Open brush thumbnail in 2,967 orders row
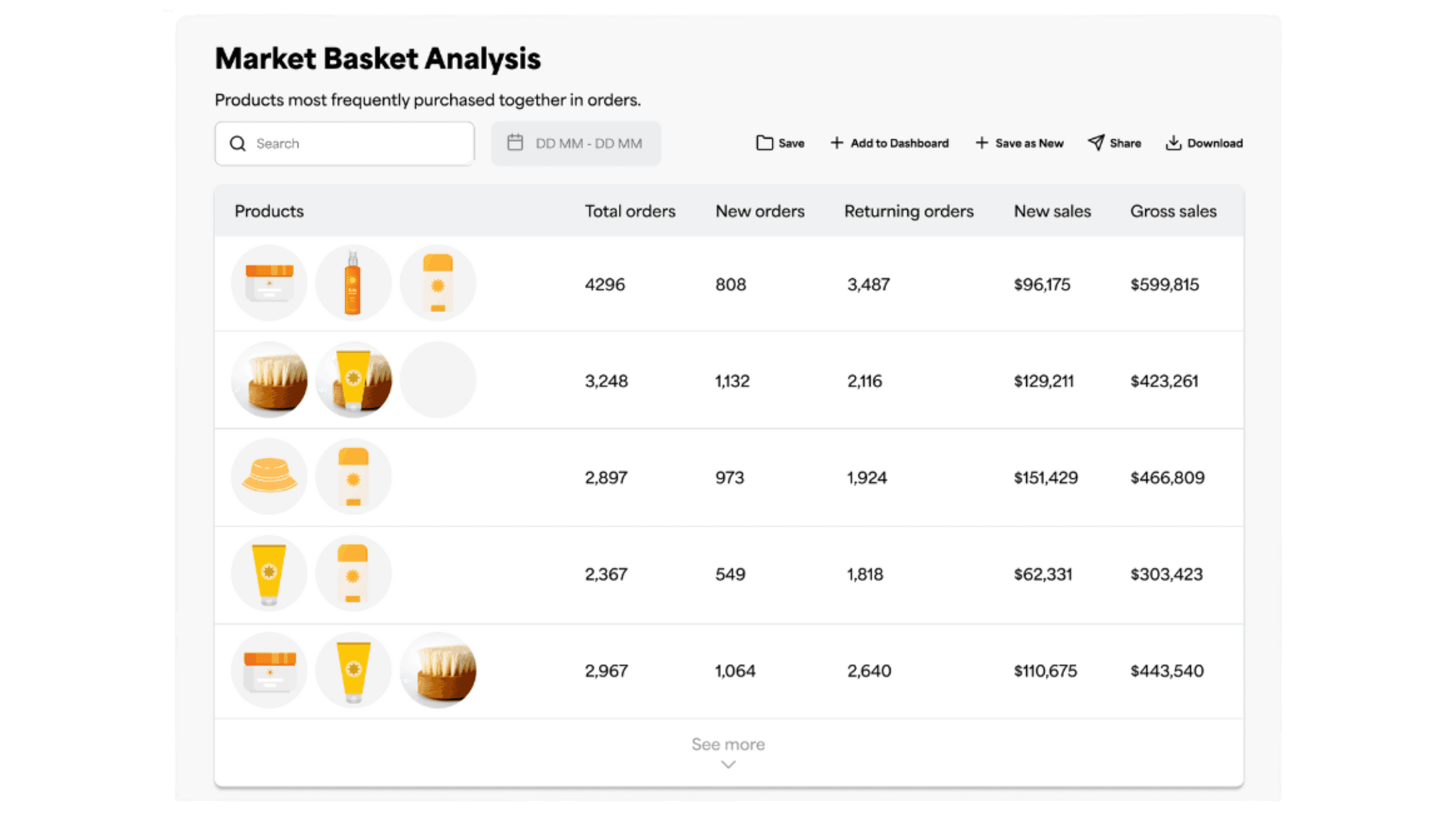1456x819 pixels. coord(437,670)
